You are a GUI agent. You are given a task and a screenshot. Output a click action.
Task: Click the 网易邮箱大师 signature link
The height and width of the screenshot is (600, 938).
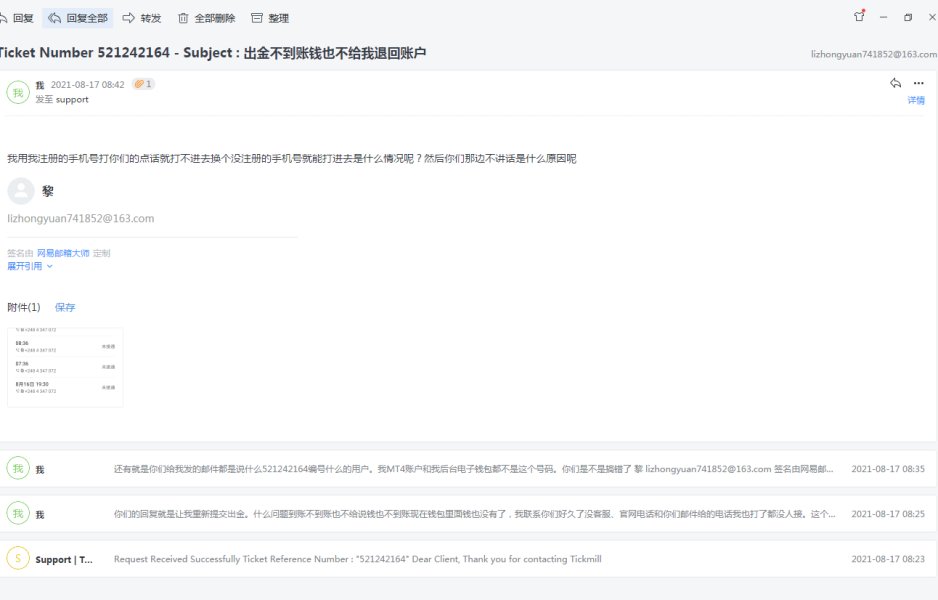pos(63,253)
